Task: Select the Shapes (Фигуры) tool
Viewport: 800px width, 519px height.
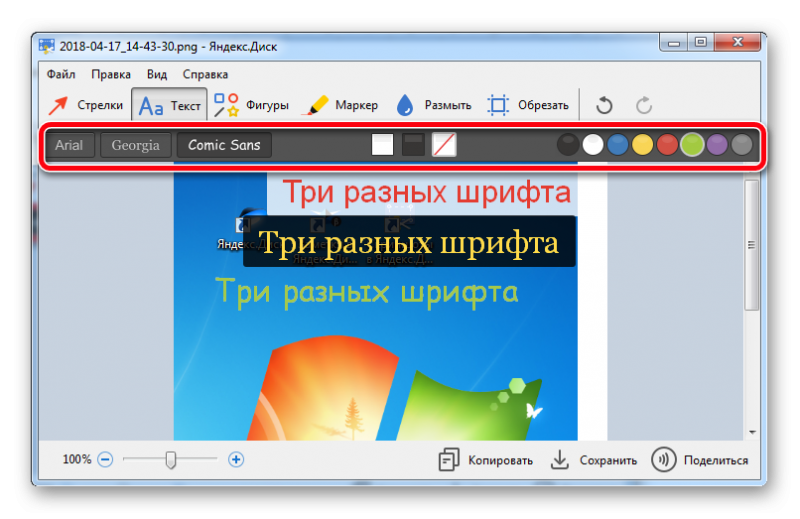Action: click(x=251, y=105)
